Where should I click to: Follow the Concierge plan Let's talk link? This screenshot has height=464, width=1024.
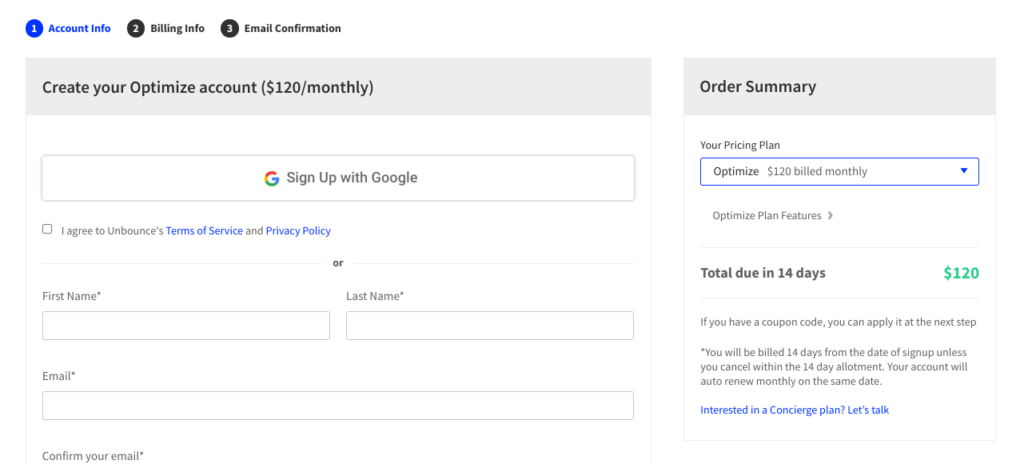coord(794,410)
